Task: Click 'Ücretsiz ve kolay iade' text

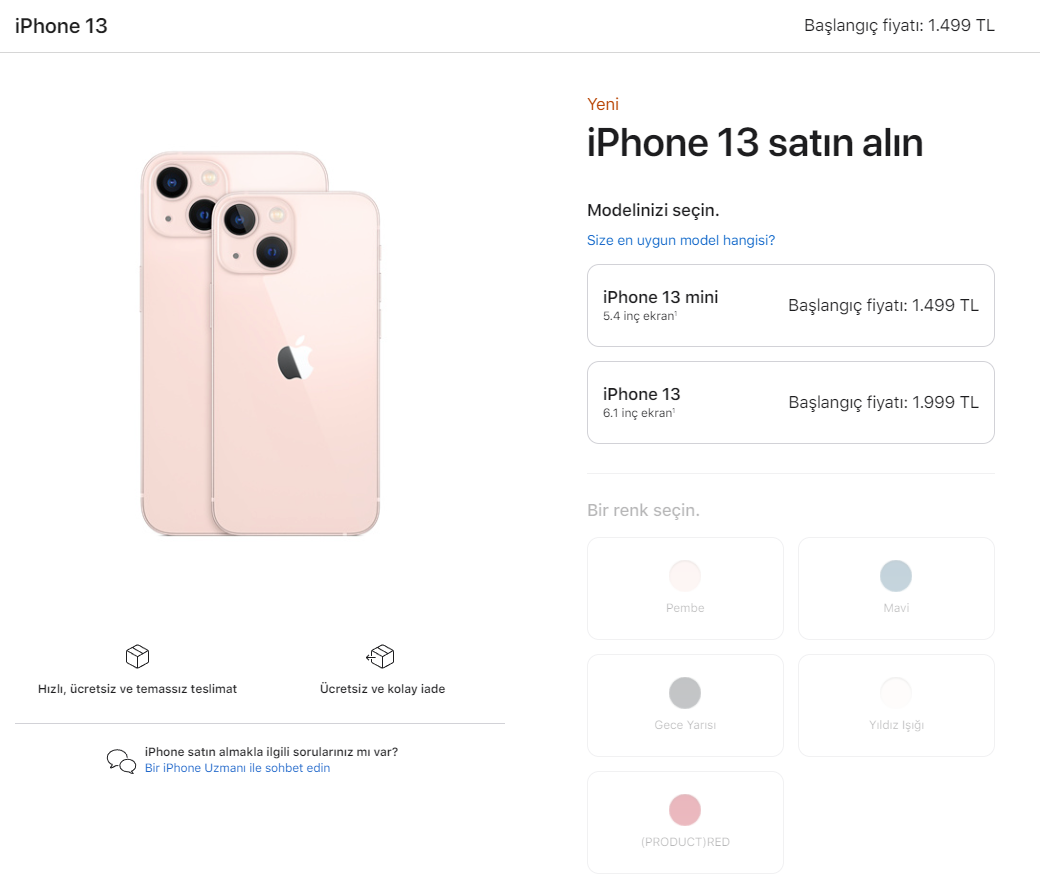Action: pos(382,689)
